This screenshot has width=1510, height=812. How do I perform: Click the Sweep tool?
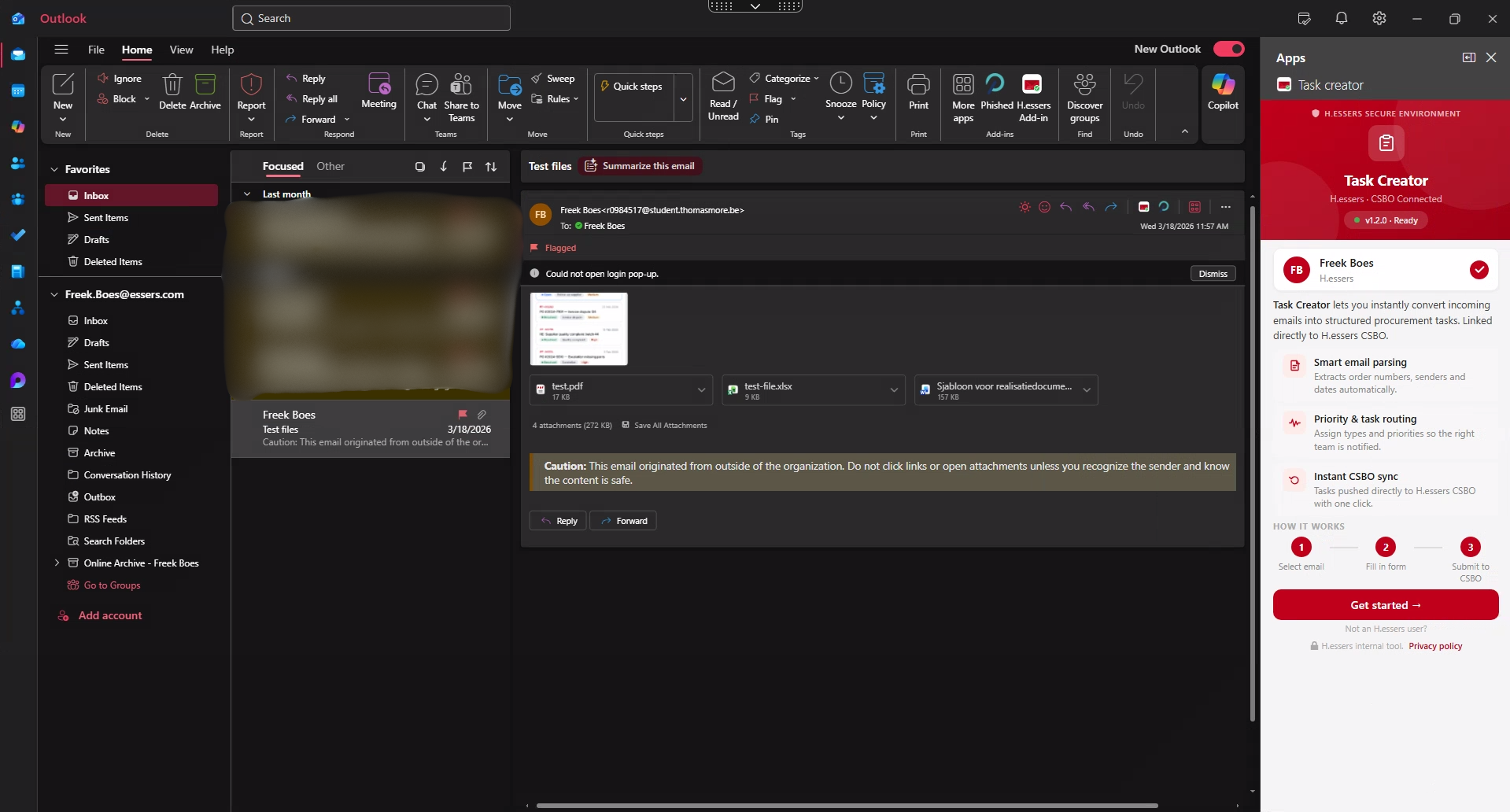(x=552, y=79)
